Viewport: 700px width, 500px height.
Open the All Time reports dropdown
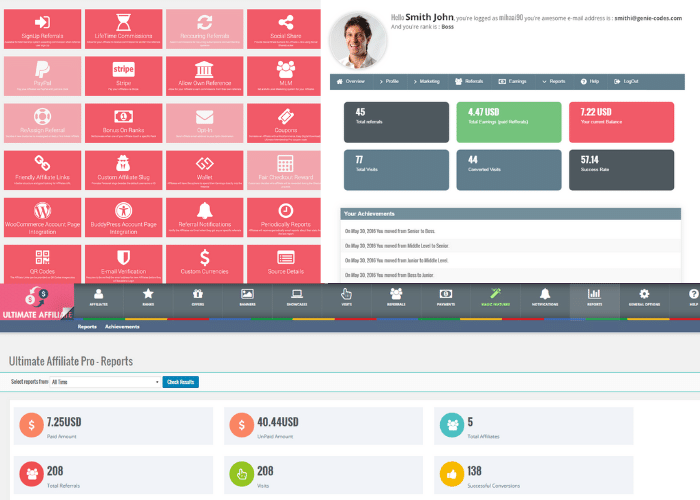coord(104,382)
